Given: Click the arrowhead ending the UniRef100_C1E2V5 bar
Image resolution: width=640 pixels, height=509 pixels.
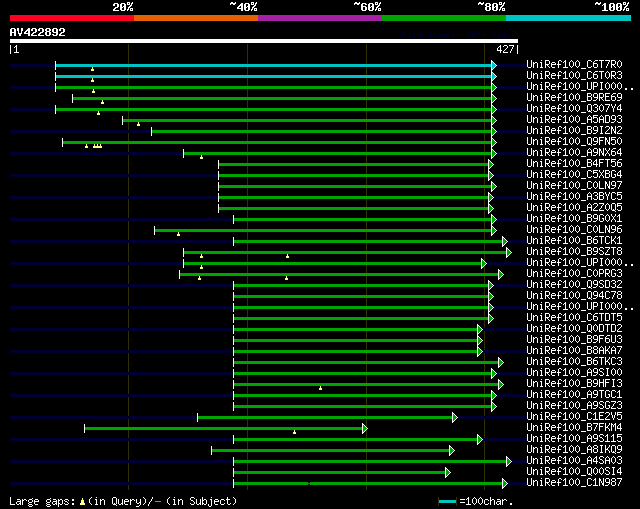Looking at the screenshot, I should pyautogui.click(x=455, y=417).
